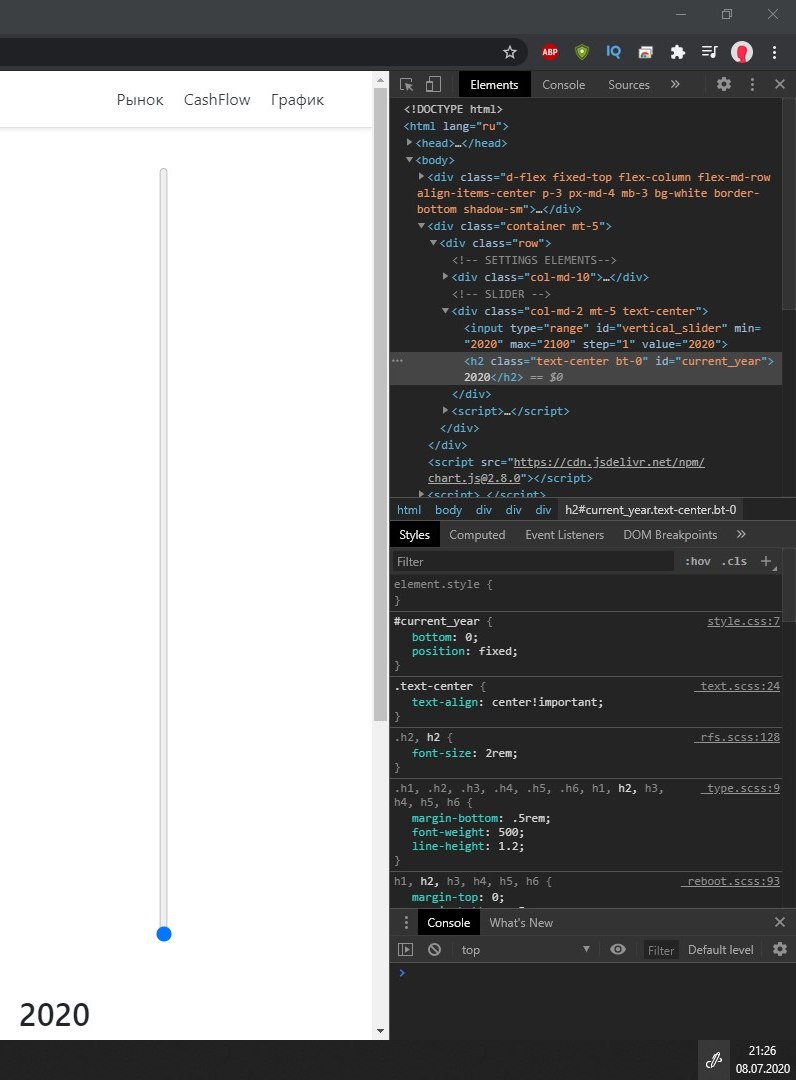796x1080 pixels.
Task: Open the Default levels dropdown
Action: (721, 949)
